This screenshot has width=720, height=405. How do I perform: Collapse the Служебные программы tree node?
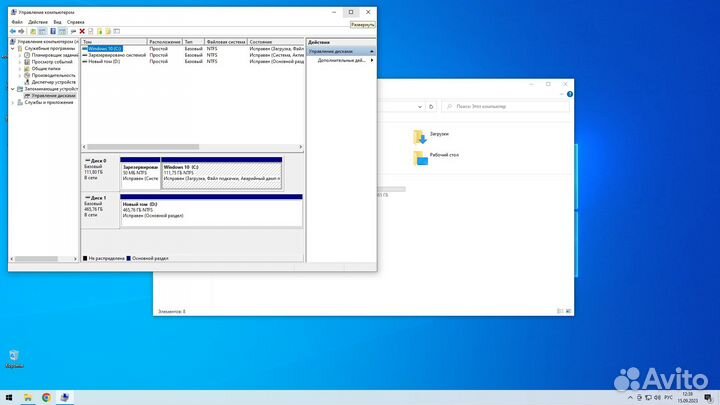[13, 48]
